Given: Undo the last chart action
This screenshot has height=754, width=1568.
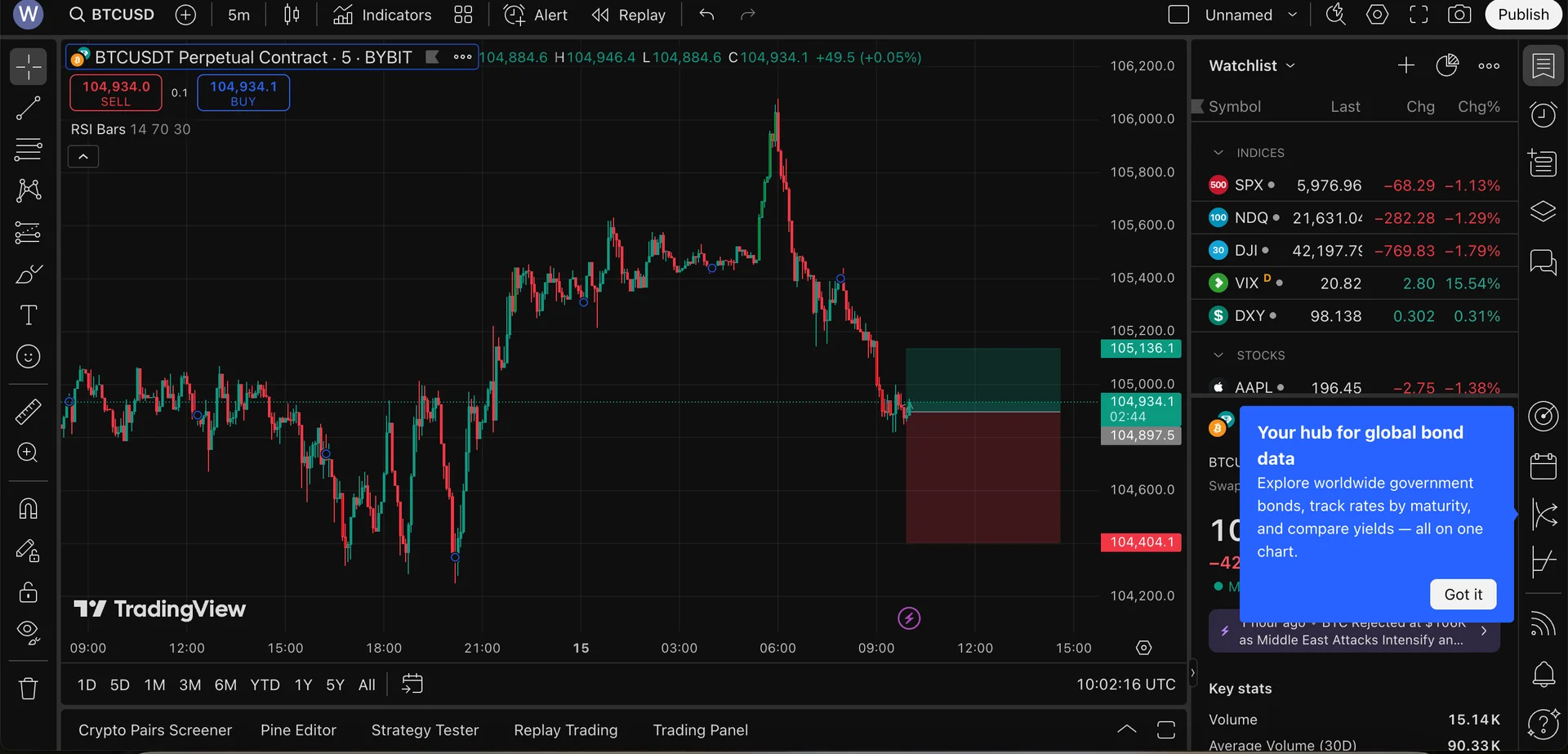Looking at the screenshot, I should (707, 15).
